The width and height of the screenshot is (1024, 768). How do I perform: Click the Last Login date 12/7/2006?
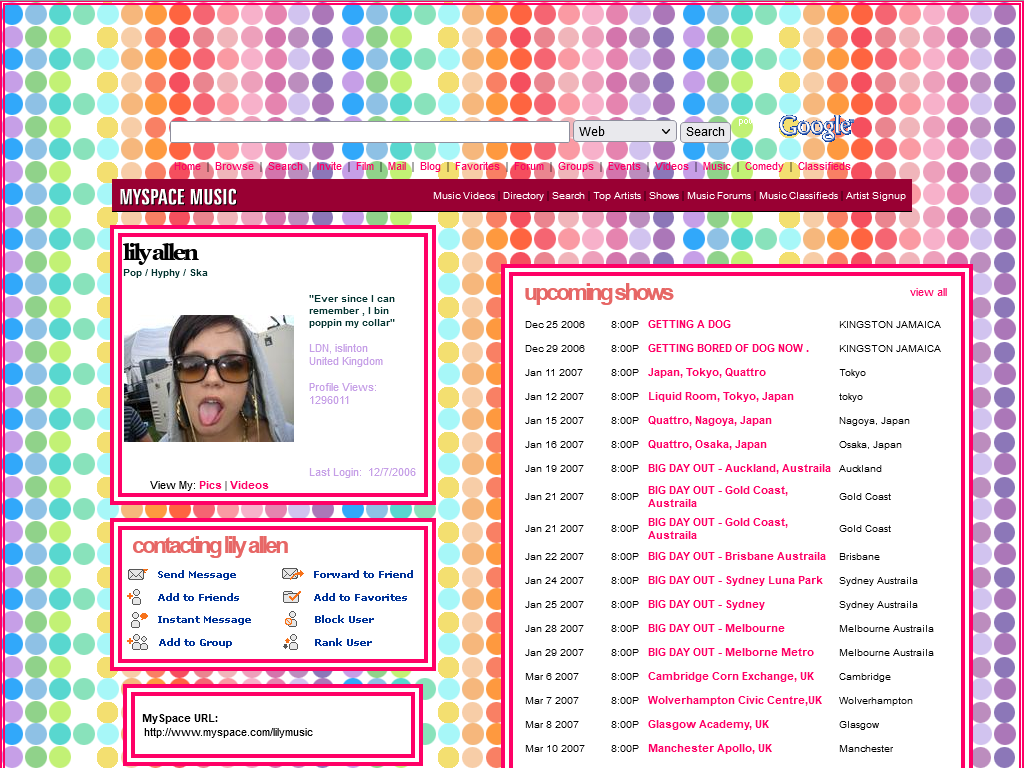click(392, 472)
